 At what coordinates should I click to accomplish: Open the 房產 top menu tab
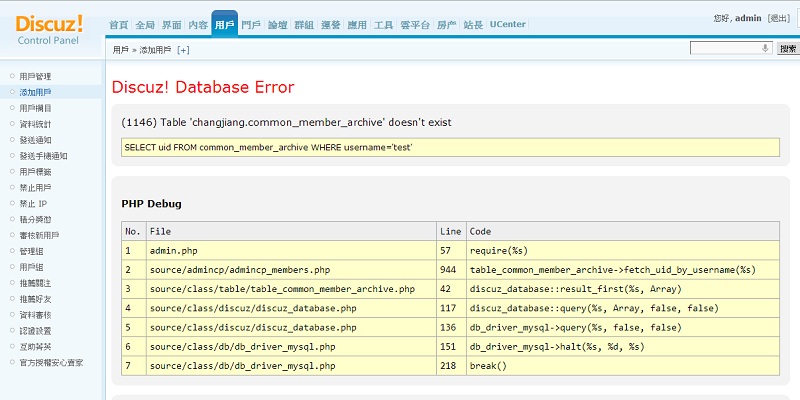446,25
